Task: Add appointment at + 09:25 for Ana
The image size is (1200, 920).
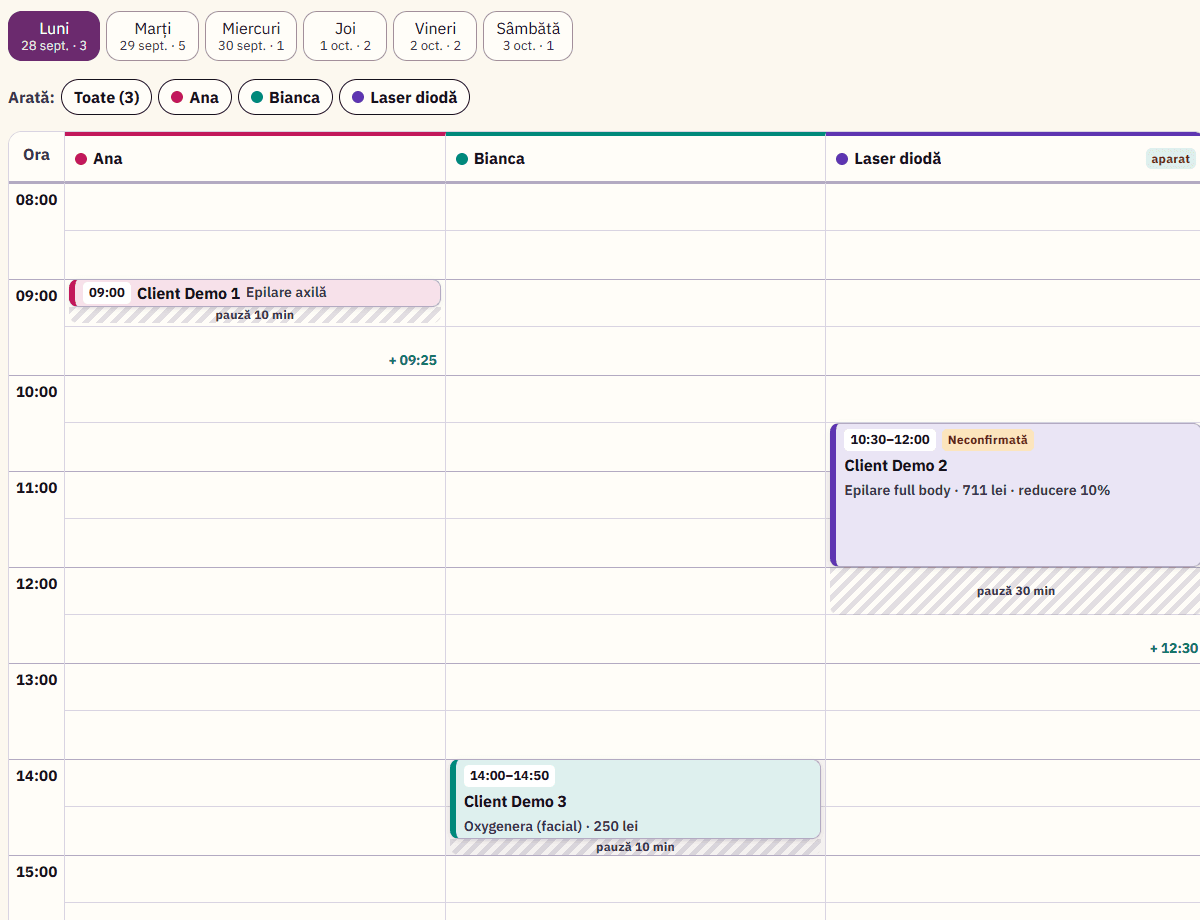Action: click(x=413, y=360)
